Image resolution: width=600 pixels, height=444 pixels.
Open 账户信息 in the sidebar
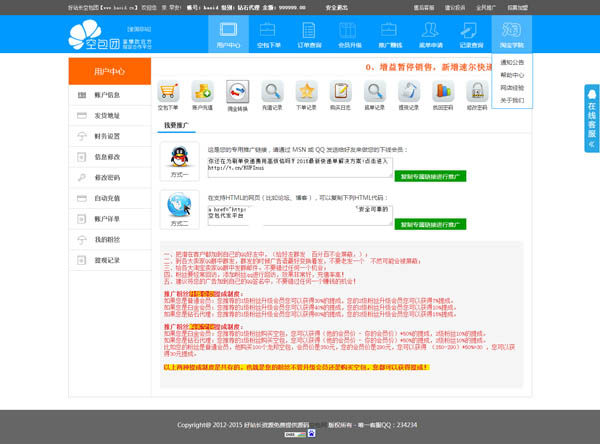tap(107, 95)
